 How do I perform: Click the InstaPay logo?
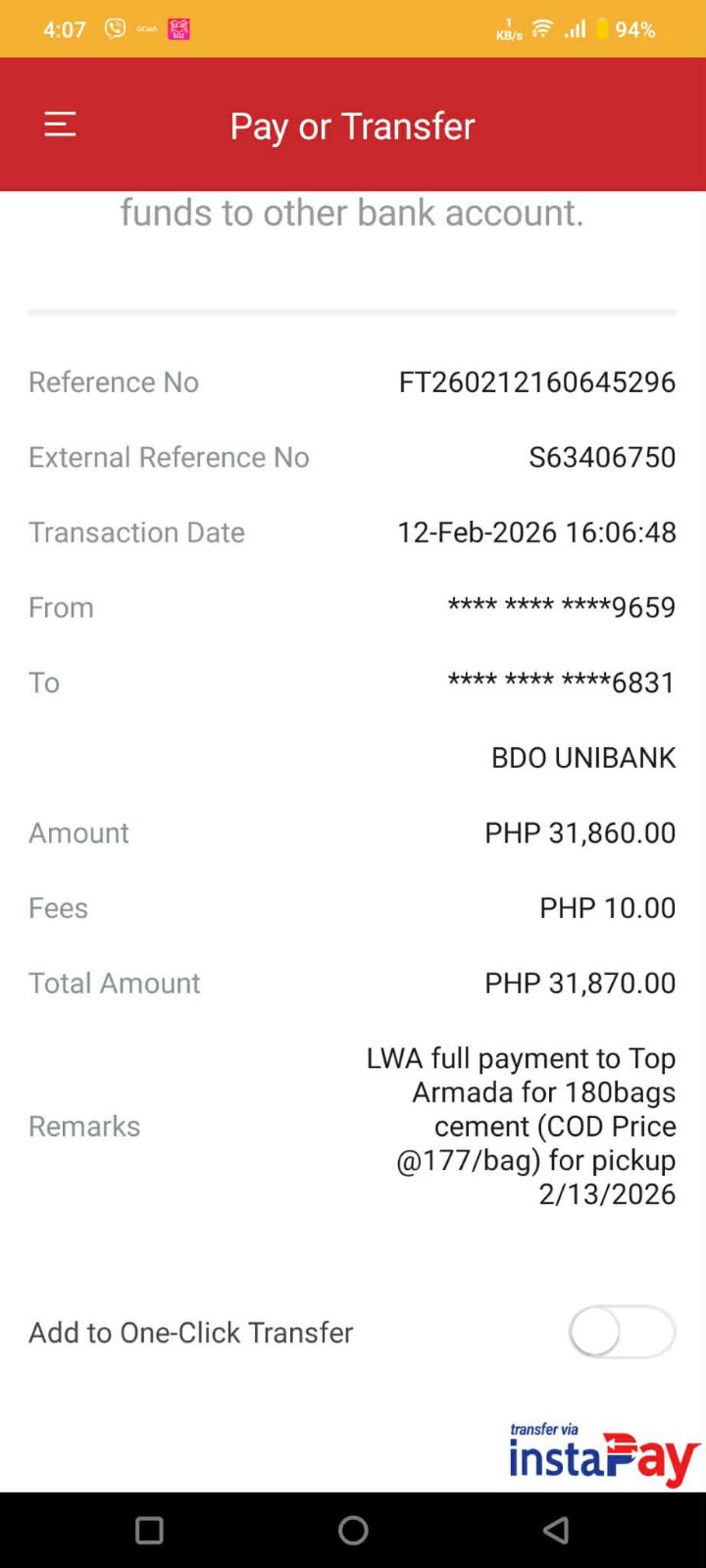click(602, 1455)
